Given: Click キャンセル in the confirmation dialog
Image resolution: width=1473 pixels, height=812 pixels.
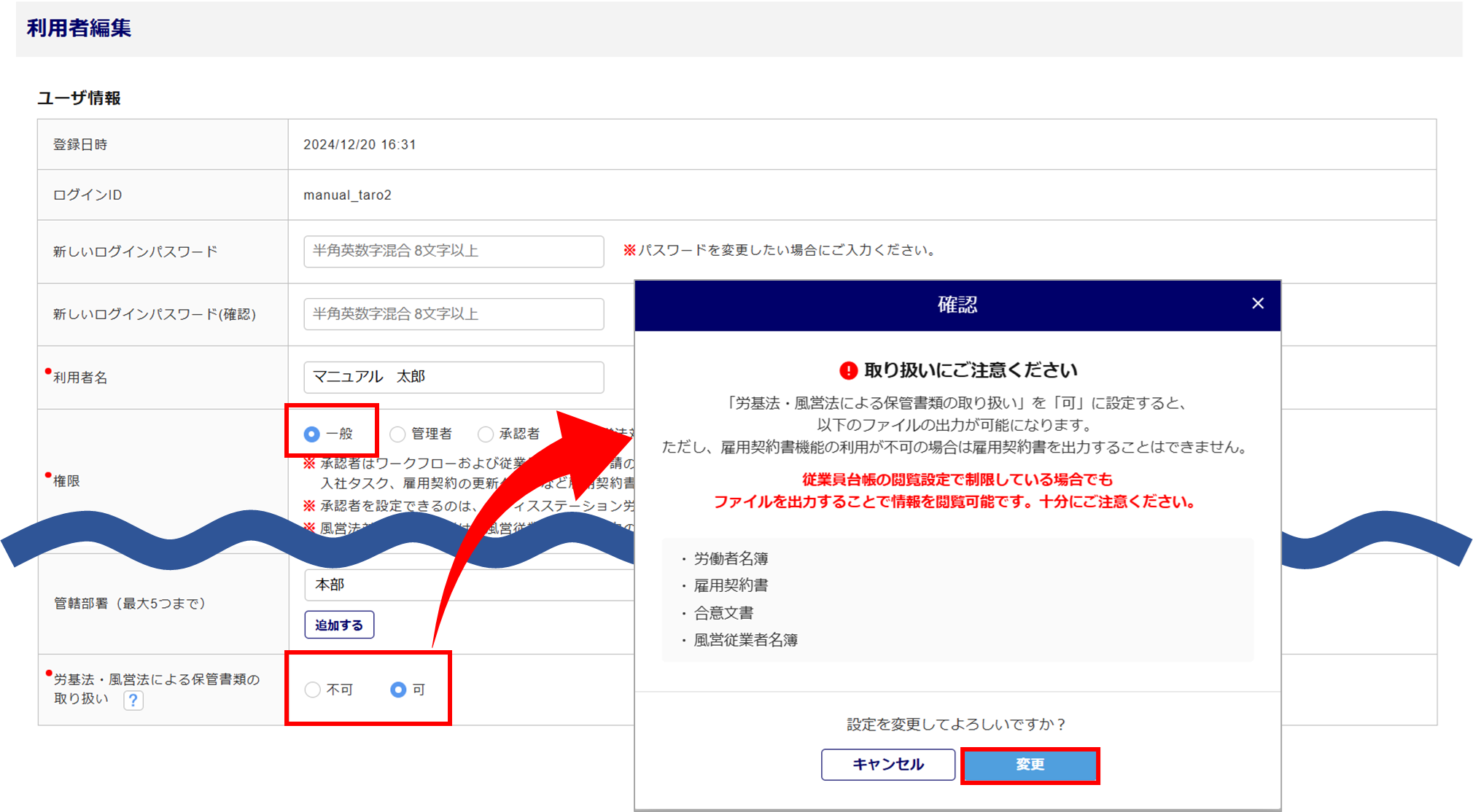Looking at the screenshot, I should point(887,764).
